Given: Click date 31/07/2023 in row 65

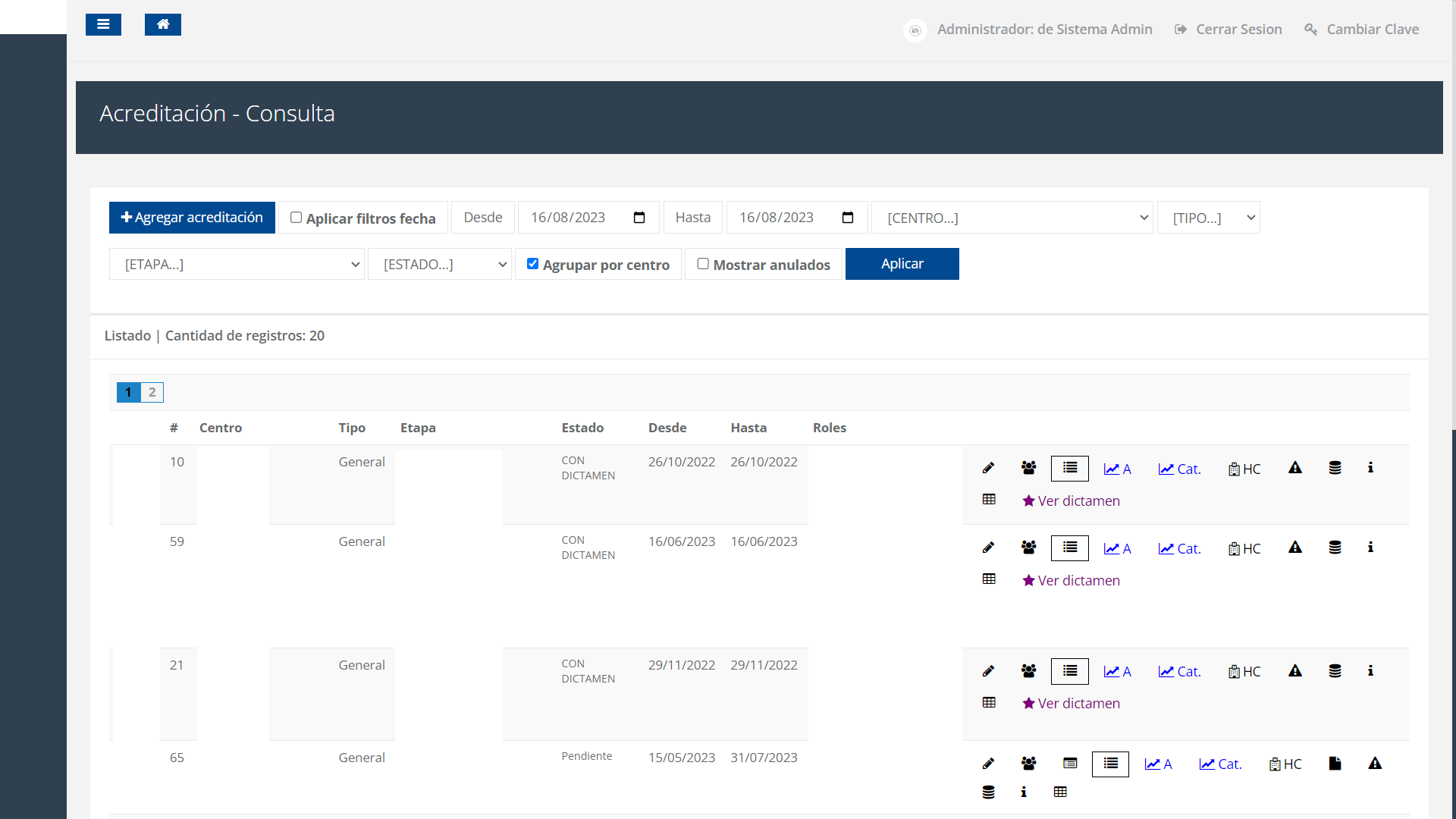Looking at the screenshot, I should point(764,758).
